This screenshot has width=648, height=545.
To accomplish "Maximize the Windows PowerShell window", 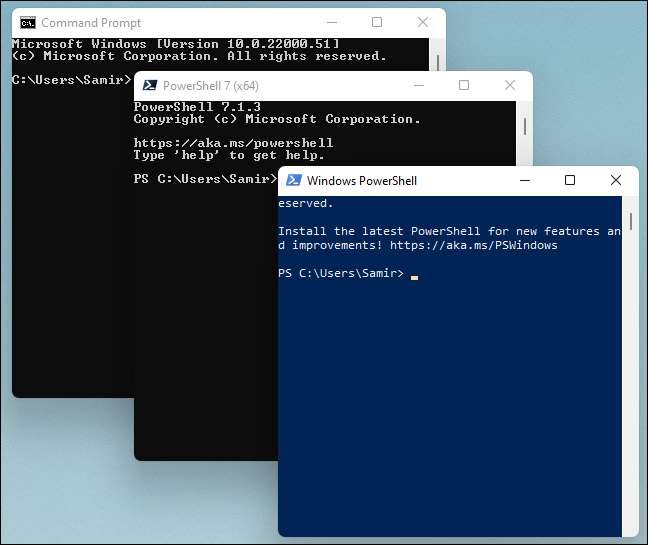I will [570, 180].
